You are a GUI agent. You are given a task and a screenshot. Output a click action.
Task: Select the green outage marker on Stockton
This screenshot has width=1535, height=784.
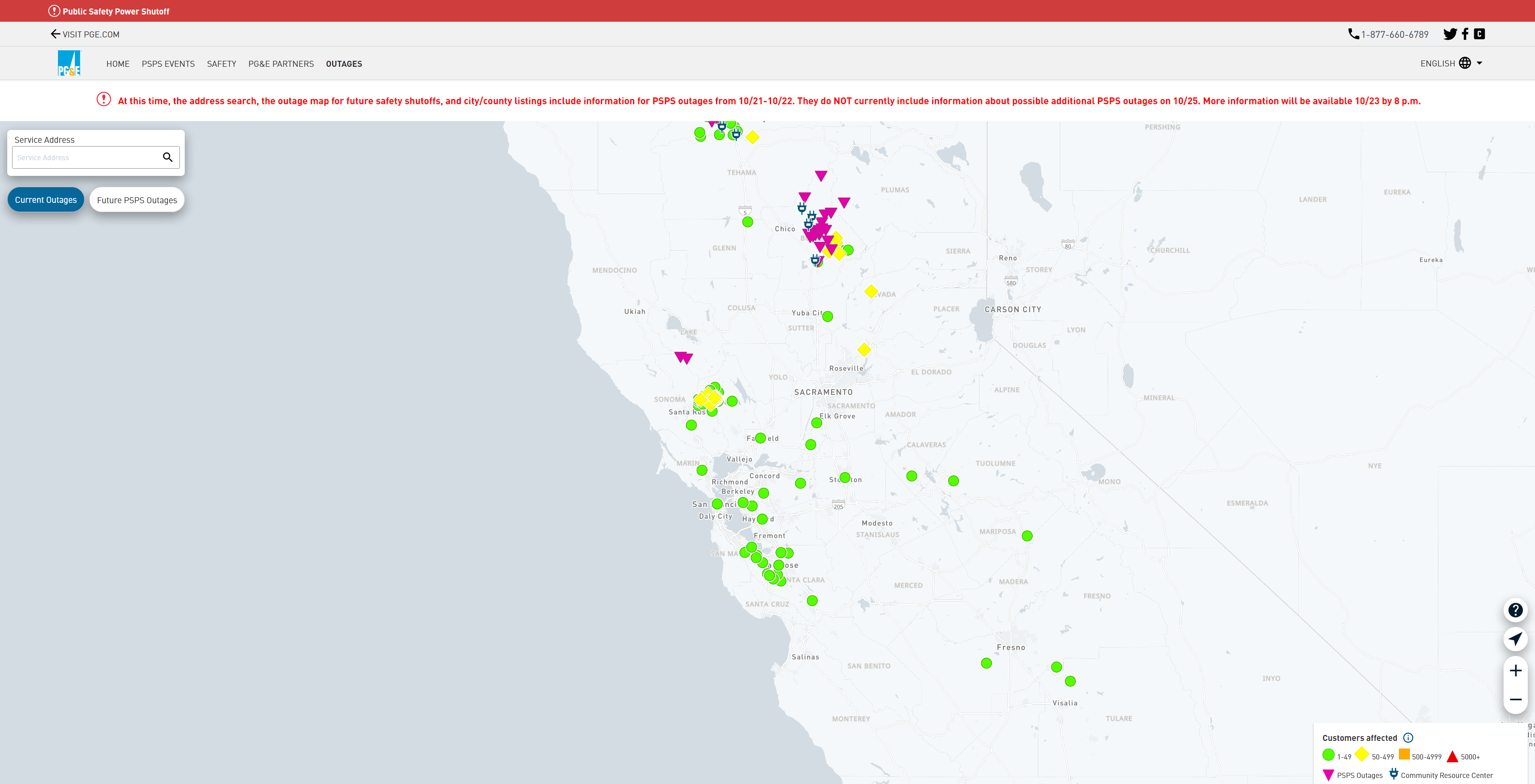[x=845, y=477]
